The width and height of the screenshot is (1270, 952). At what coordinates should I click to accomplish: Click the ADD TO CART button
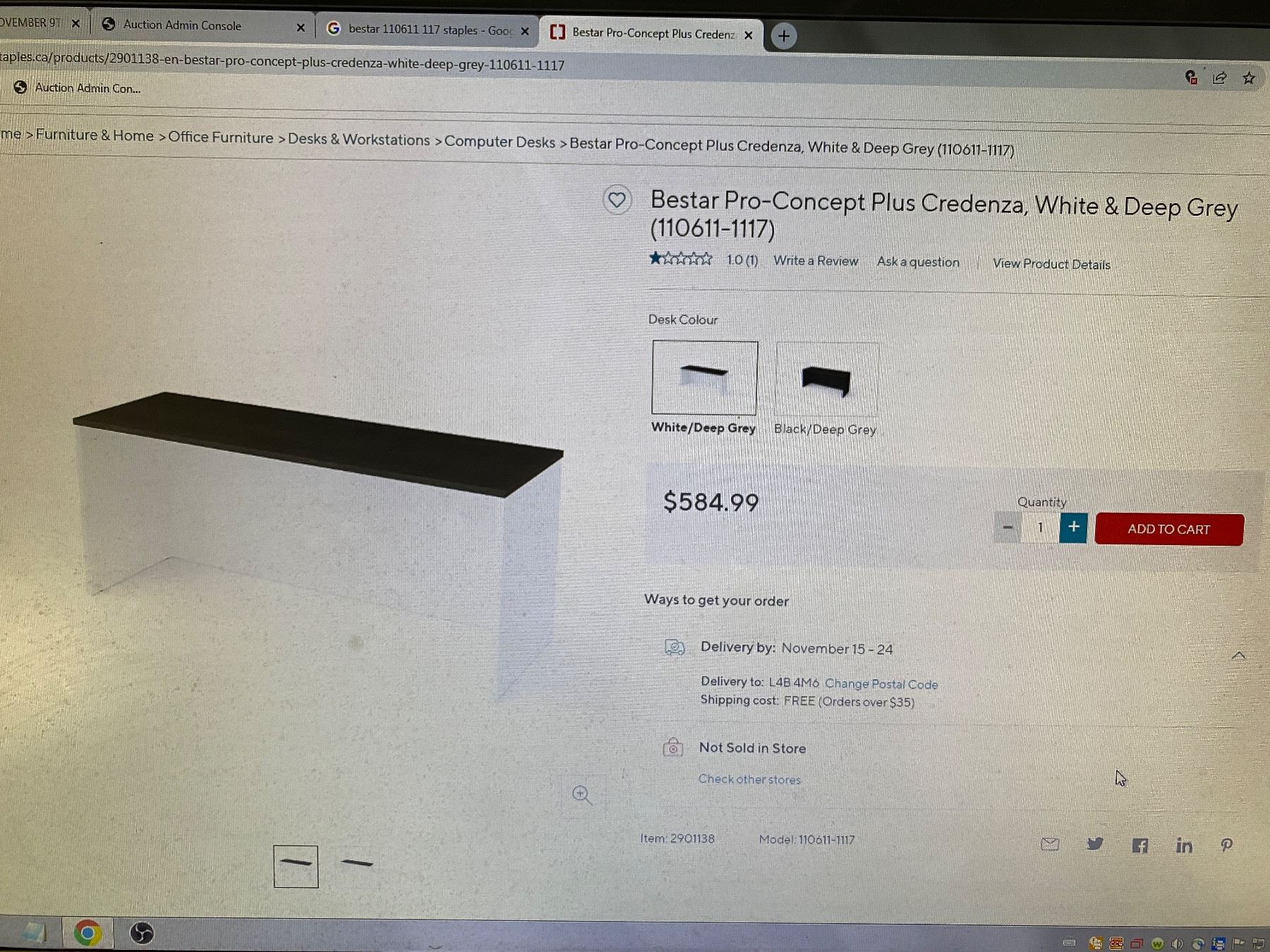pyautogui.click(x=1169, y=530)
